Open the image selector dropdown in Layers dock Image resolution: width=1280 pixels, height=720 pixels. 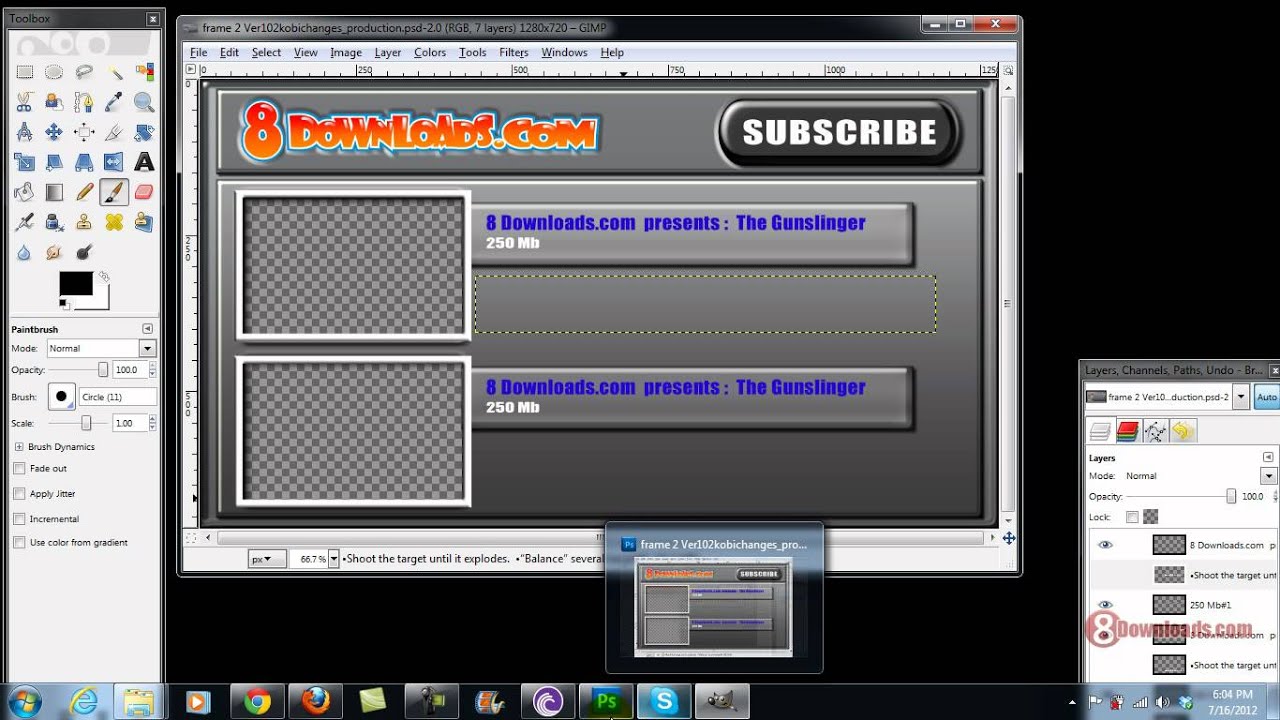(x=1240, y=397)
